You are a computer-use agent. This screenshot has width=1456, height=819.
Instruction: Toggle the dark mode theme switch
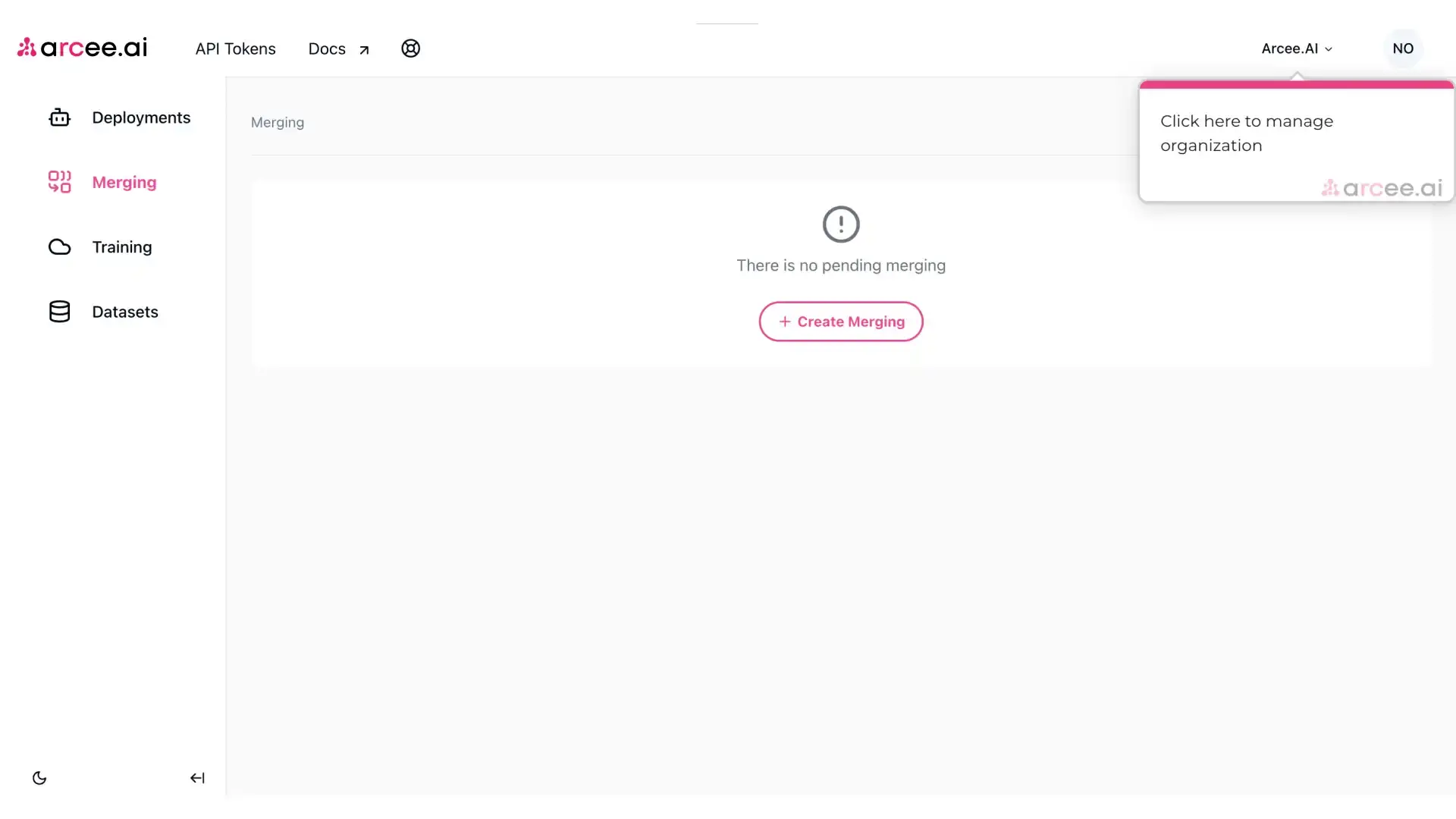[x=39, y=778]
